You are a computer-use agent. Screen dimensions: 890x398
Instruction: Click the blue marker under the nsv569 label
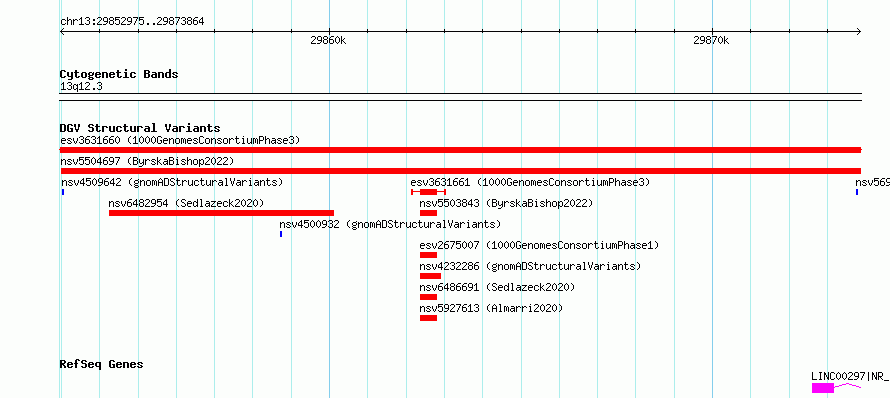click(x=857, y=192)
